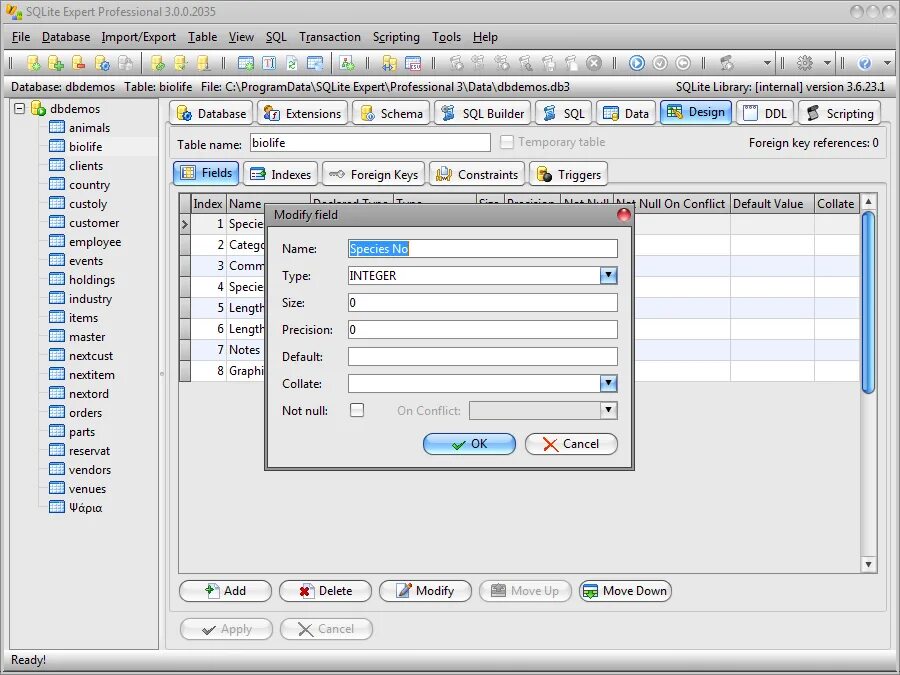Click the Delete field button
Image resolution: width=900 pixels, height=675 pixels.
click(x=325, y=591)
